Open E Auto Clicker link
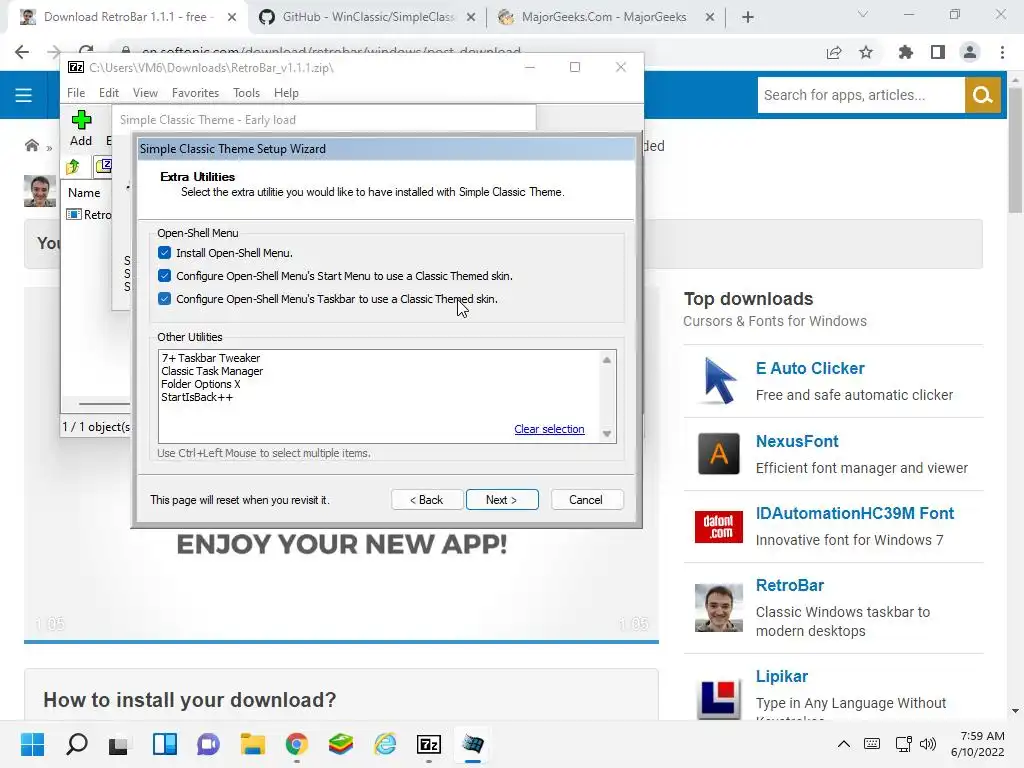This screenshot has height=768, width=1024. click(x=810, y=368)
